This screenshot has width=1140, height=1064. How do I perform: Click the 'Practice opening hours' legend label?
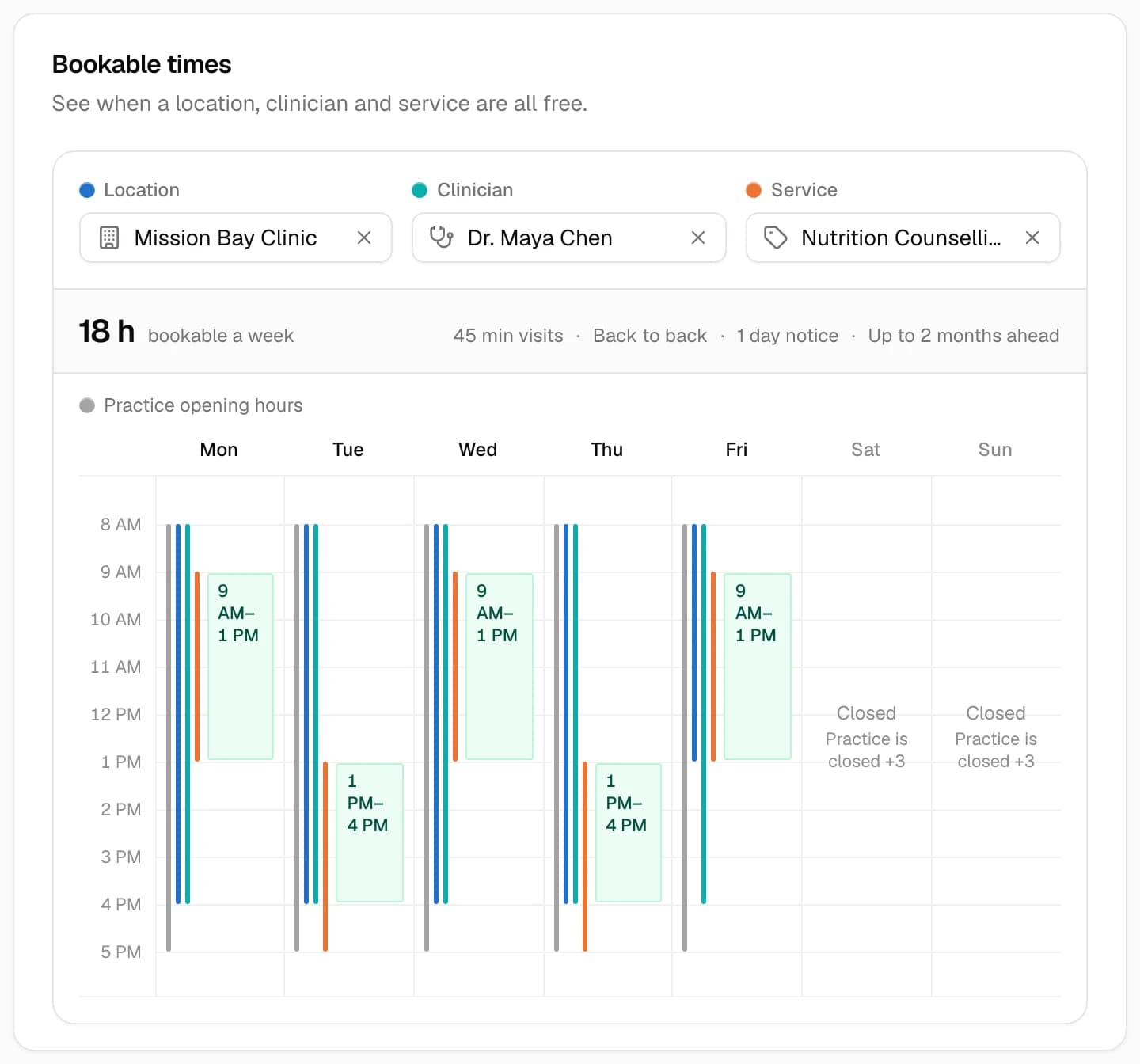[x=203, y=405]
